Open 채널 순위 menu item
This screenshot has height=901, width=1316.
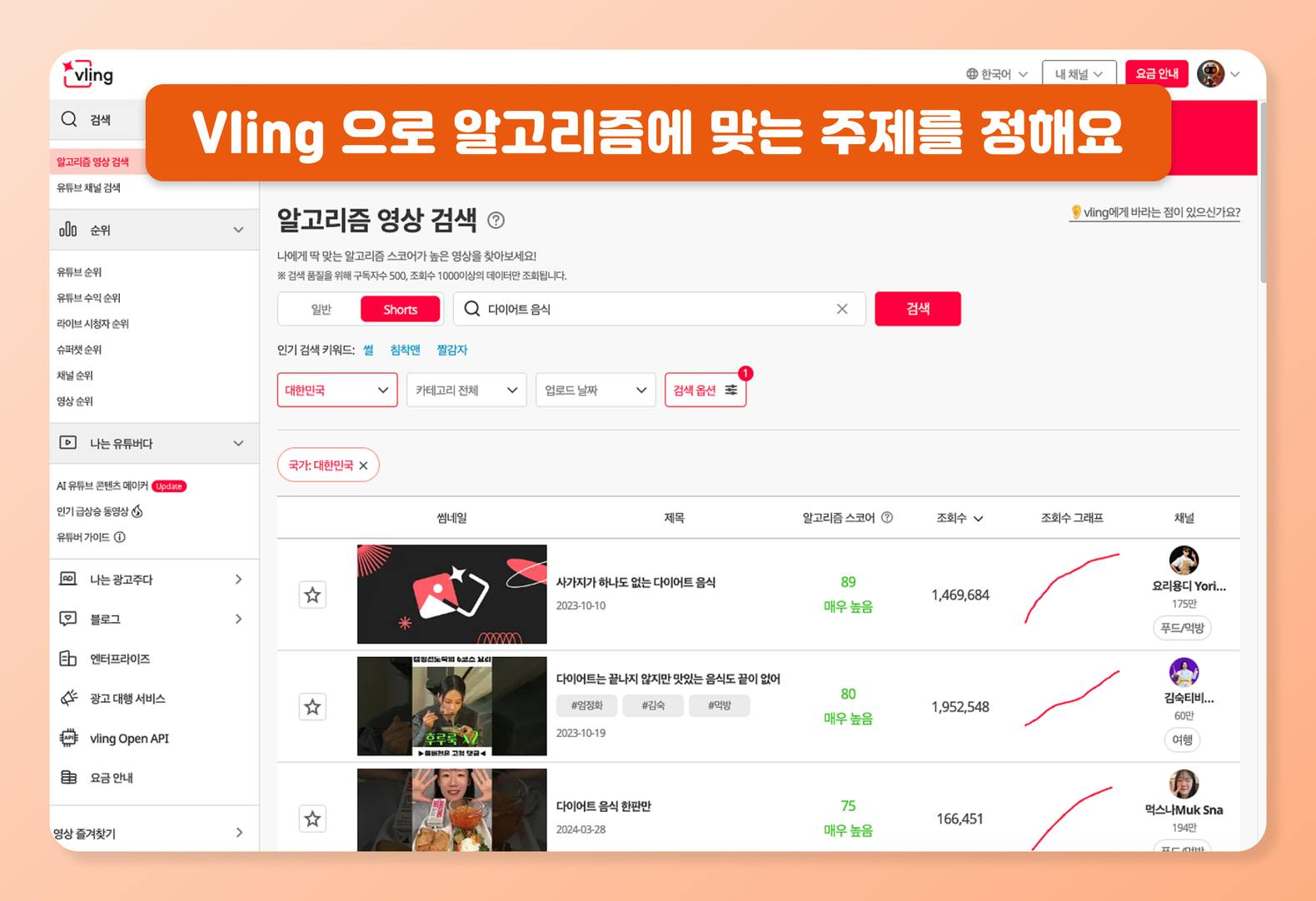tap(75, 375)
